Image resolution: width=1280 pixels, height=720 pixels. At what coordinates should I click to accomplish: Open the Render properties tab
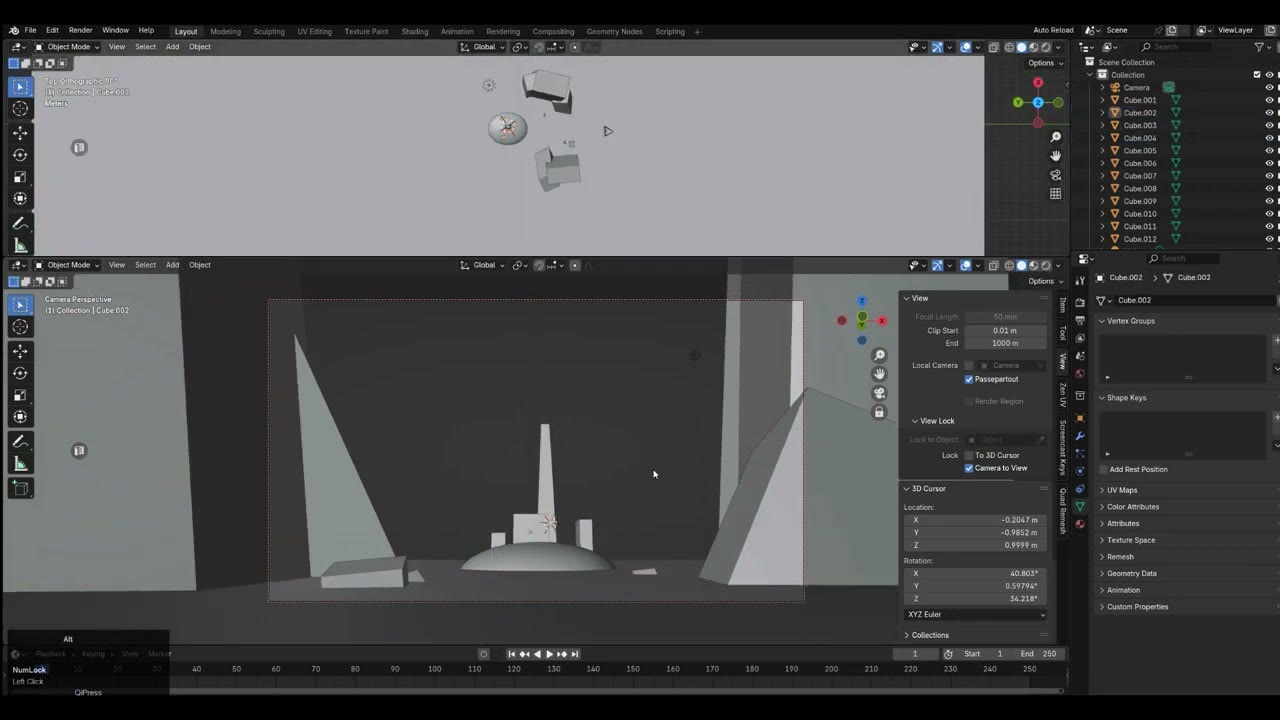tap(1080, 302)
